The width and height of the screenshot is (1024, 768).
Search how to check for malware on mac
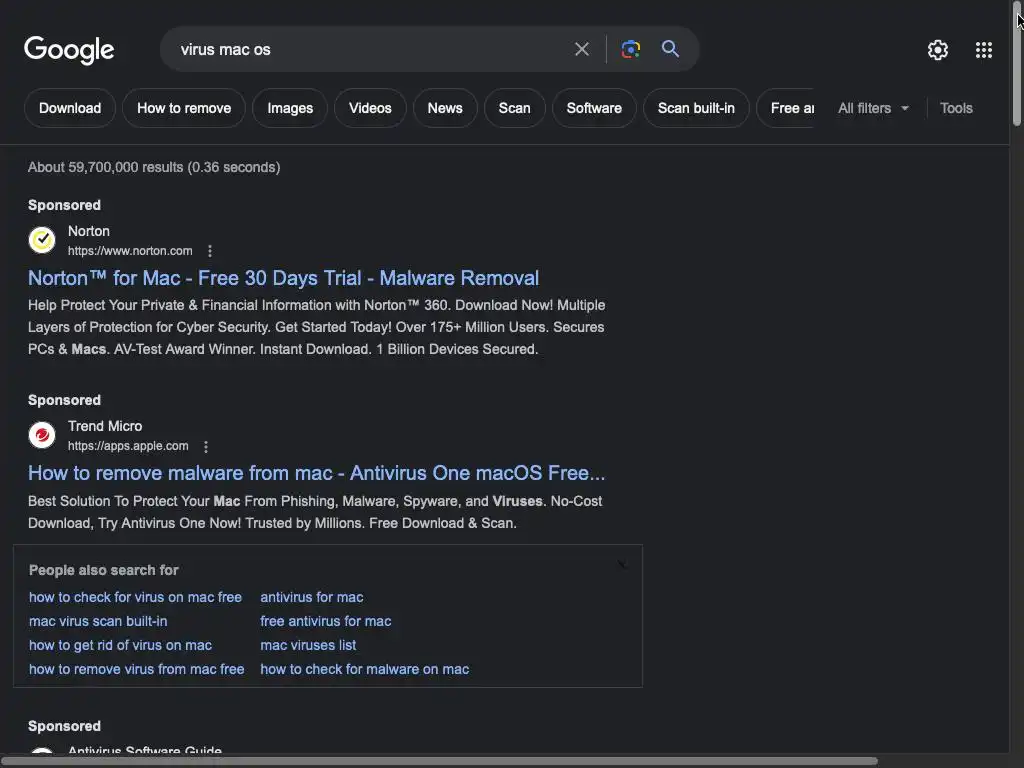tap(364, 669)
